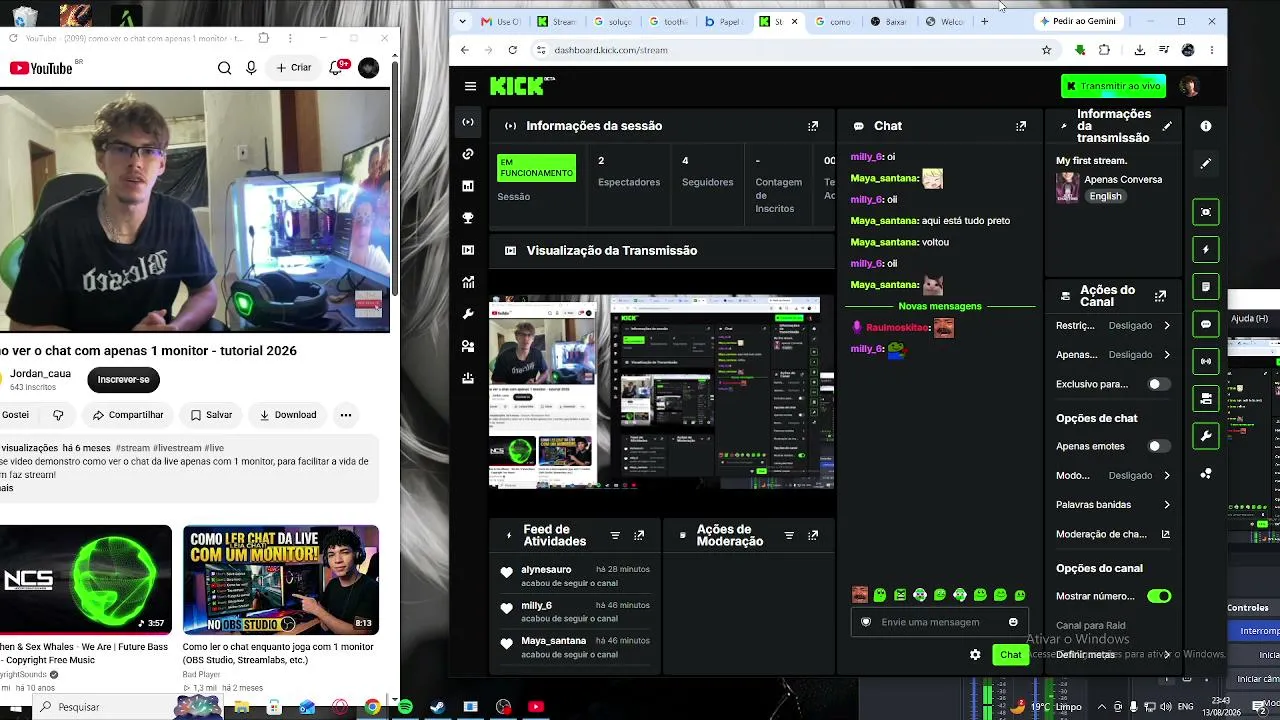This screenshot has width=1280, height=720.
Task: Expand the Restriç... Desligado option
Action: 1113,325
